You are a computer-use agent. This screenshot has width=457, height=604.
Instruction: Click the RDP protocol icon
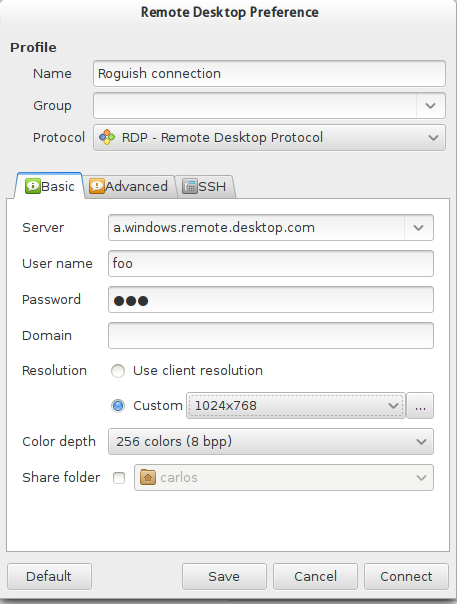click(107, 137)
